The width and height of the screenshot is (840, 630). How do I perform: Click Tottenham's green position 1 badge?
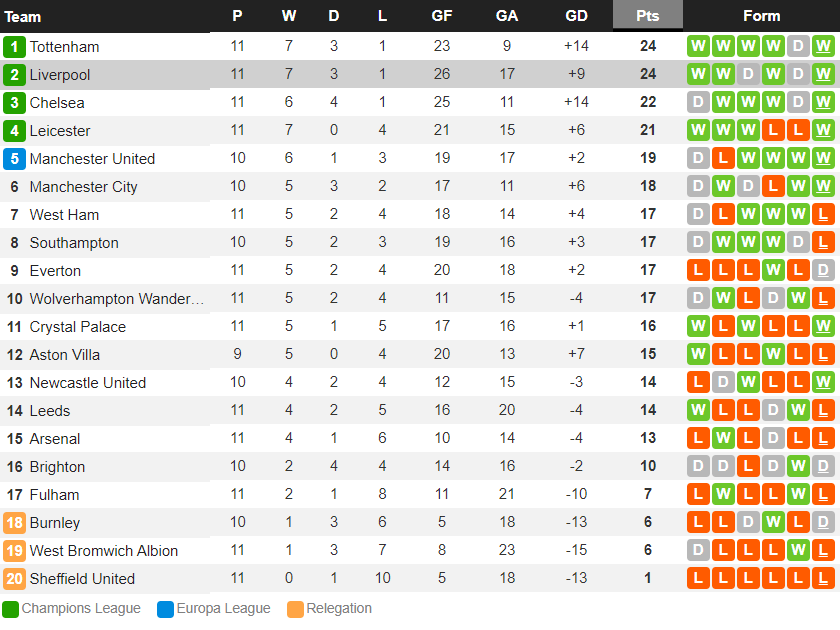point(14,47)
